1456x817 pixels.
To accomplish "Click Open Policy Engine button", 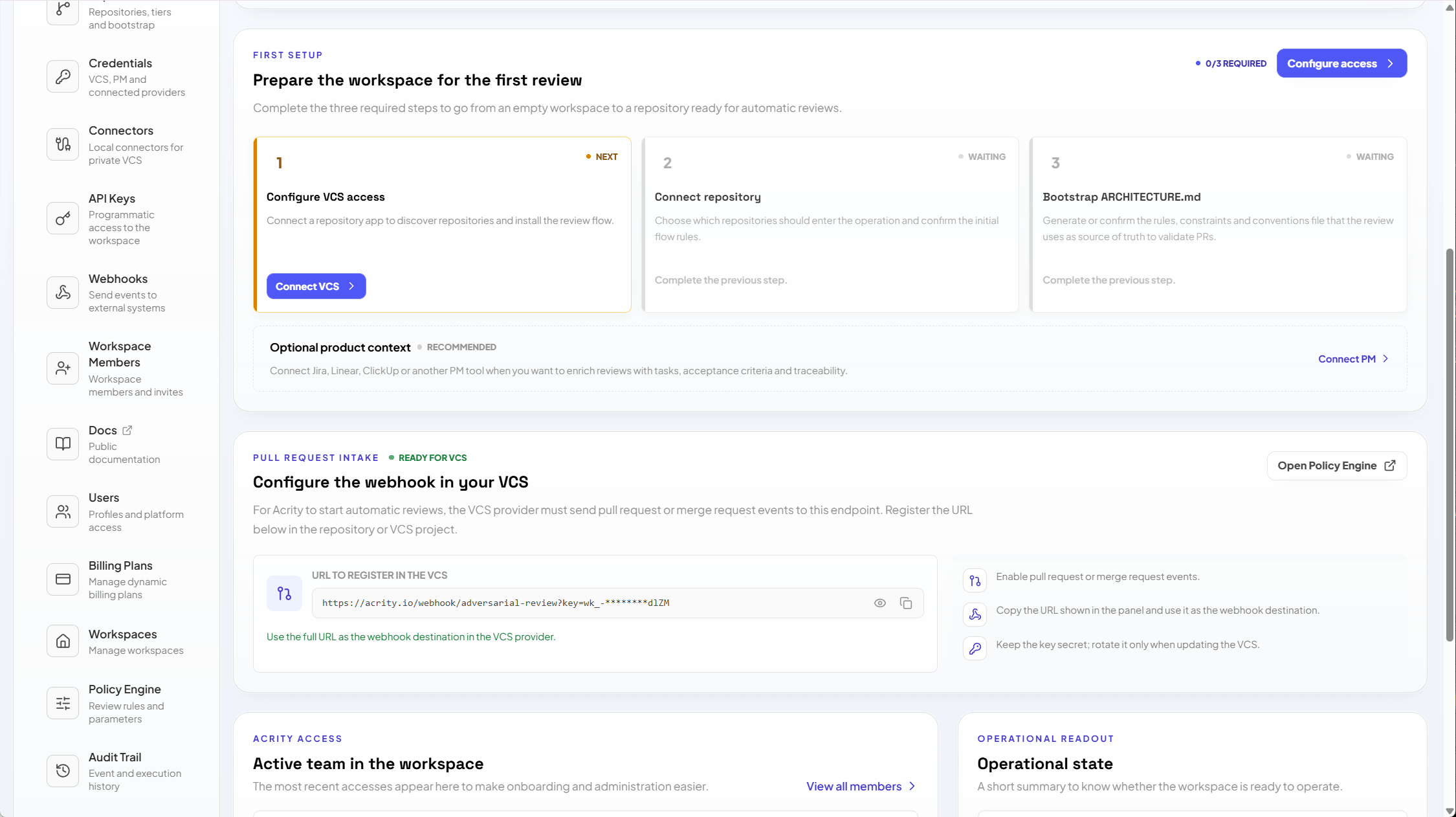I will [x=1336, y=465].
